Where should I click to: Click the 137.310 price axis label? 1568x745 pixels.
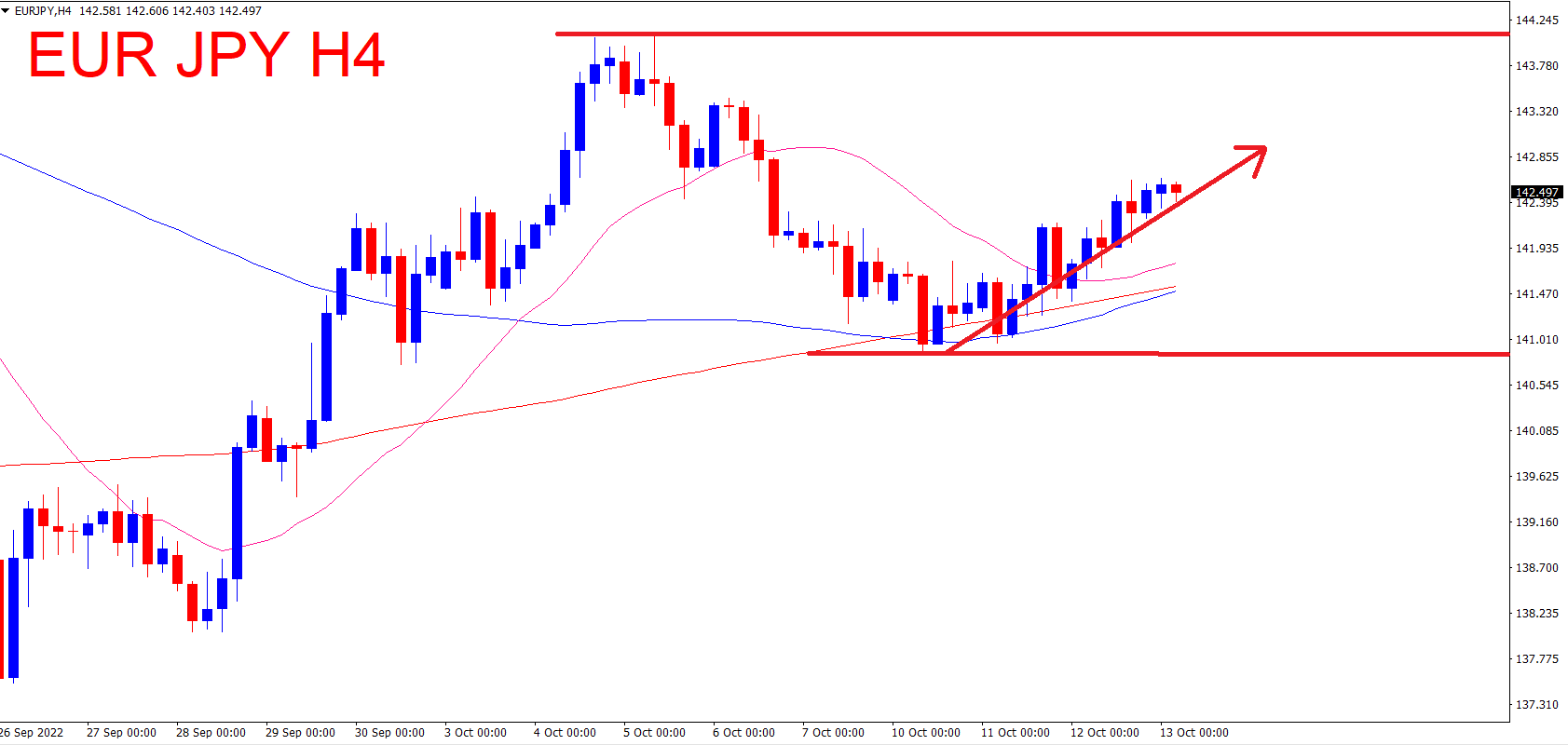coord(1537,704)
